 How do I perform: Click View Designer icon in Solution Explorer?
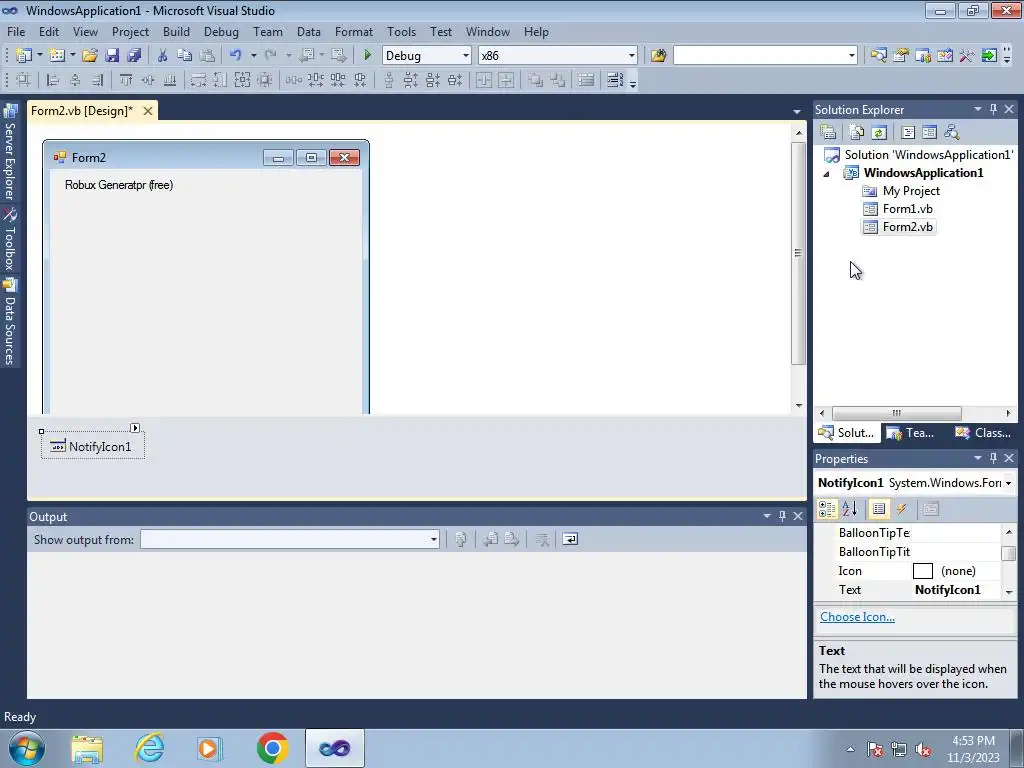(x=929, y=133)
